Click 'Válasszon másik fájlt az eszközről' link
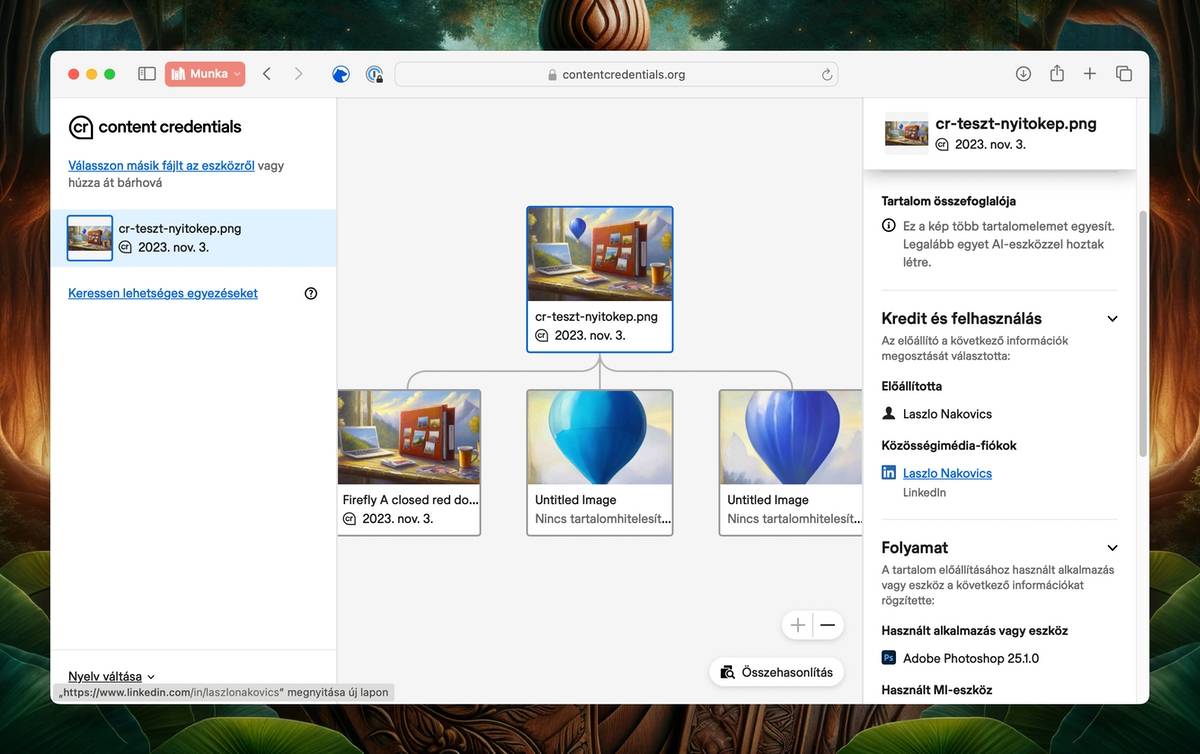Screen dimensions: 1200x754 [x=161, y=165]
